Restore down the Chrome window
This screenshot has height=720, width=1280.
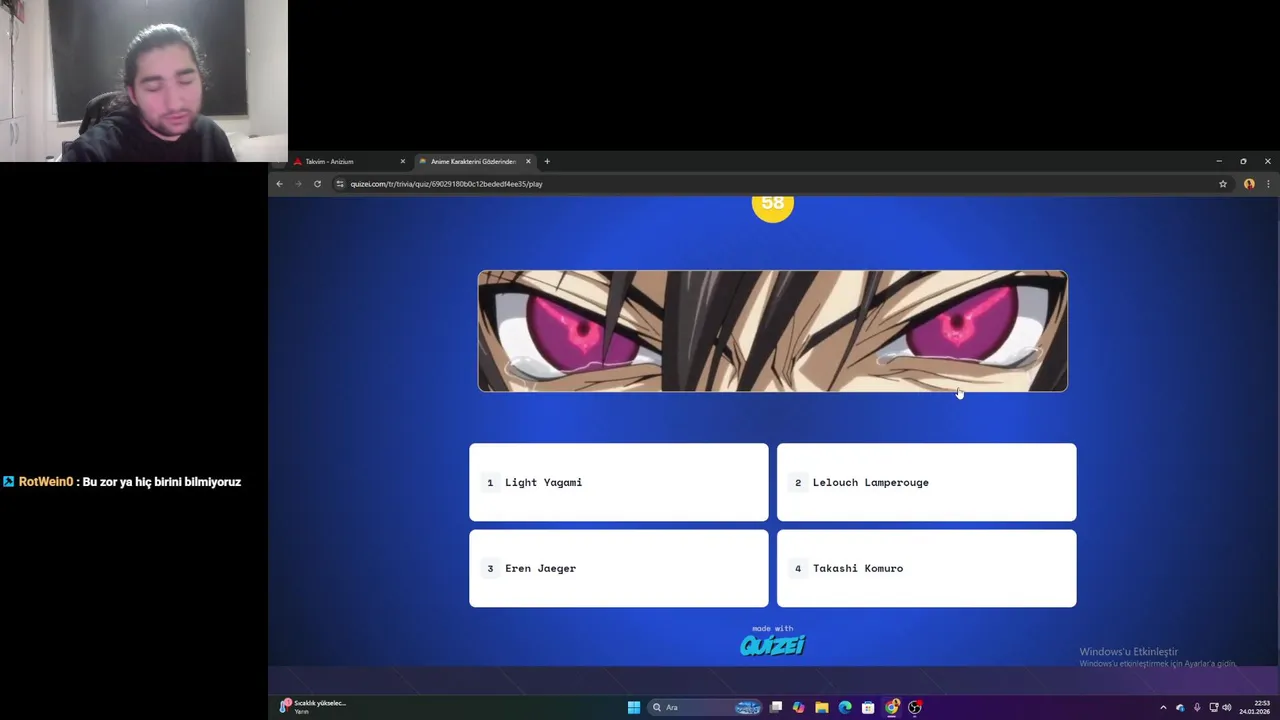(1243, 161)
